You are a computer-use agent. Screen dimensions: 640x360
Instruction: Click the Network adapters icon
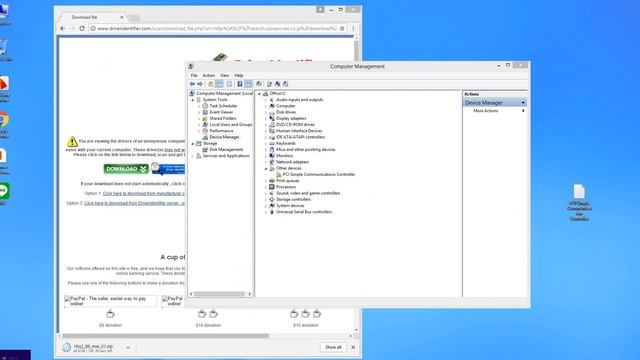click(x=272, y=162)
